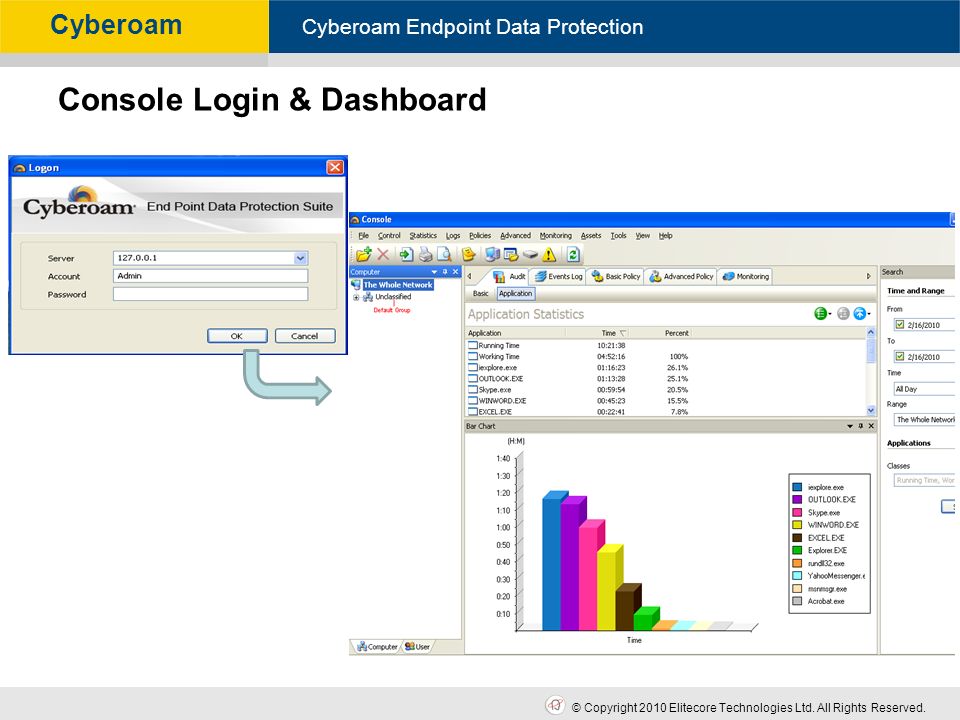The height and width of the screenshot is (720, 960).
Task: Click the iexplore.exe blue legend swatch
Action: [x=797, y=487]
